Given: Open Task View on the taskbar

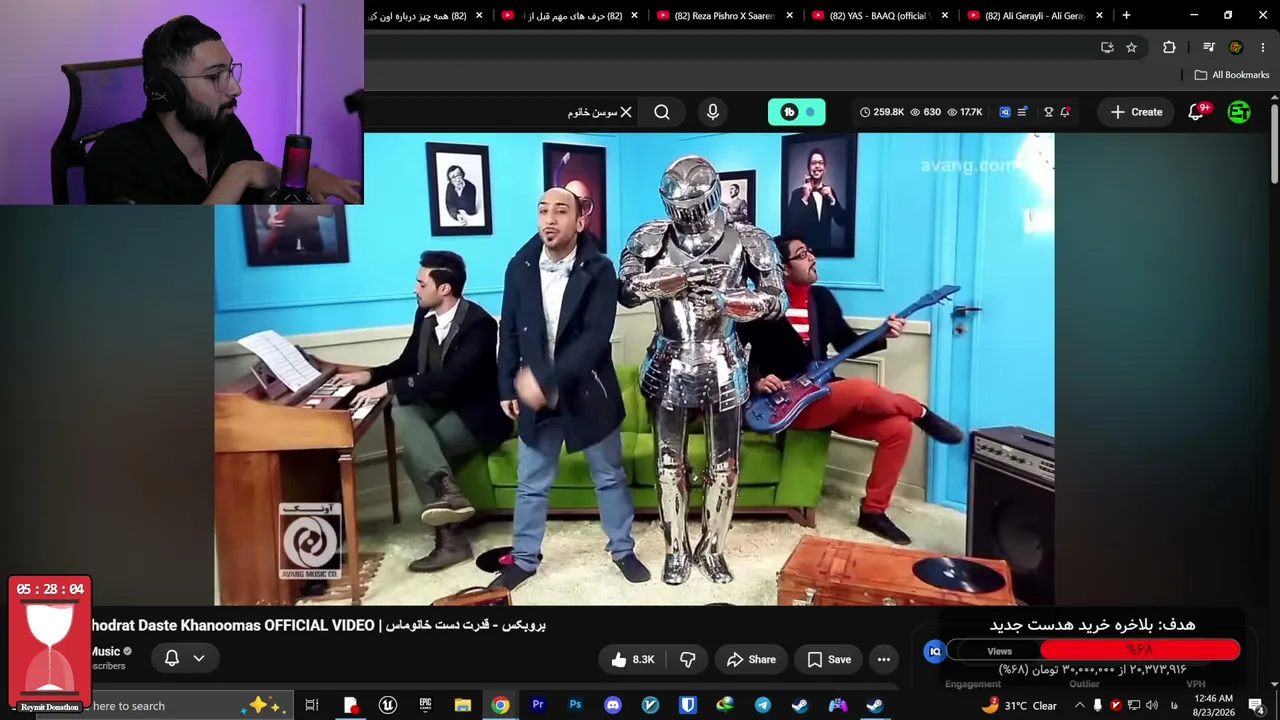Looking at the screenshot, I should click(312, 706).
